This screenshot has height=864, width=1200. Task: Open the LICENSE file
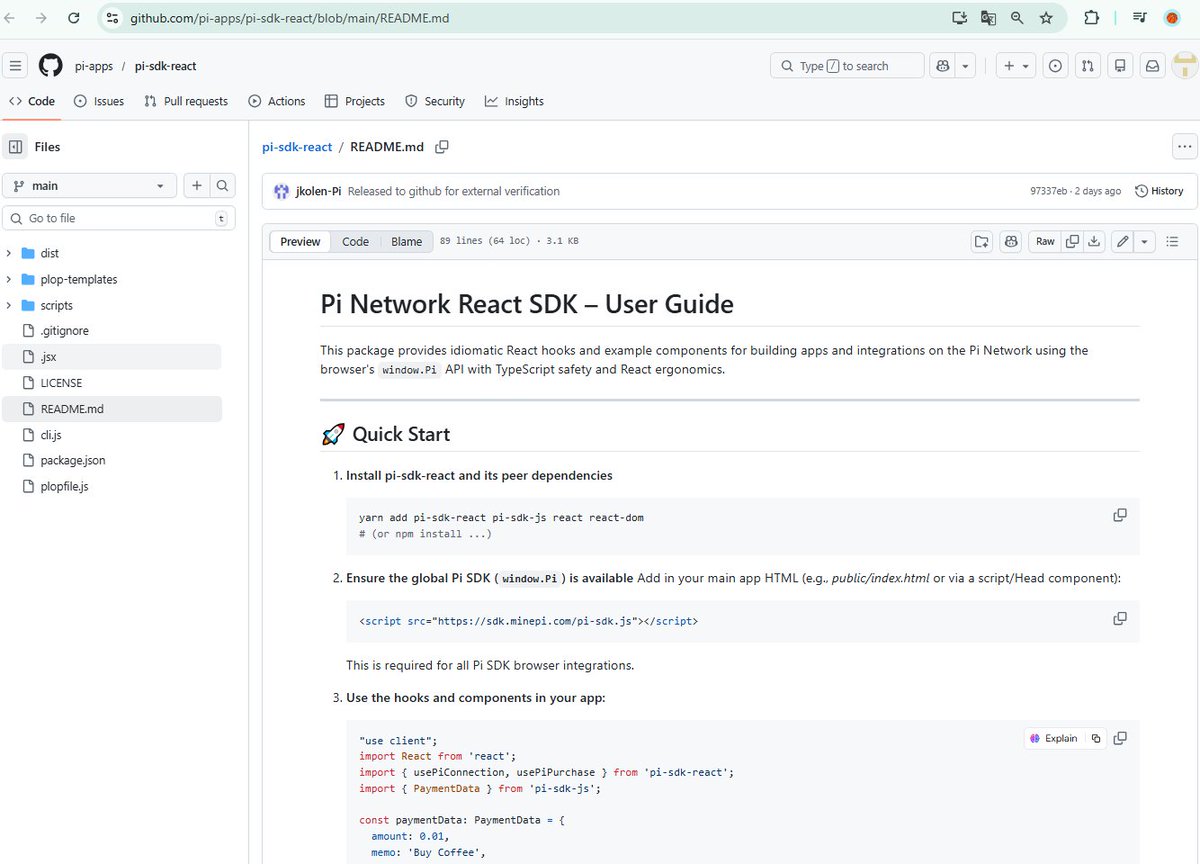61,383
